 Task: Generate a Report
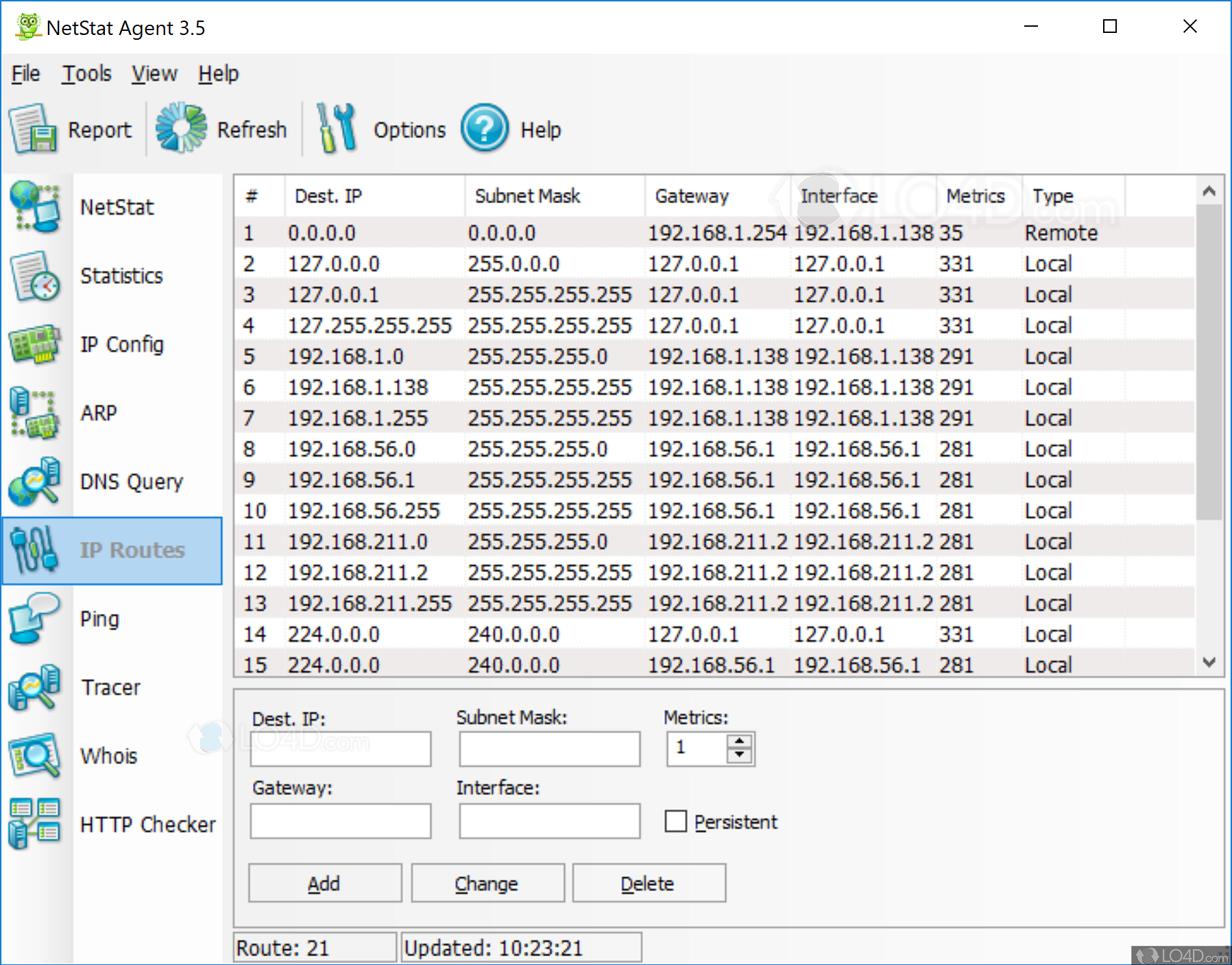tap(71, 128)
